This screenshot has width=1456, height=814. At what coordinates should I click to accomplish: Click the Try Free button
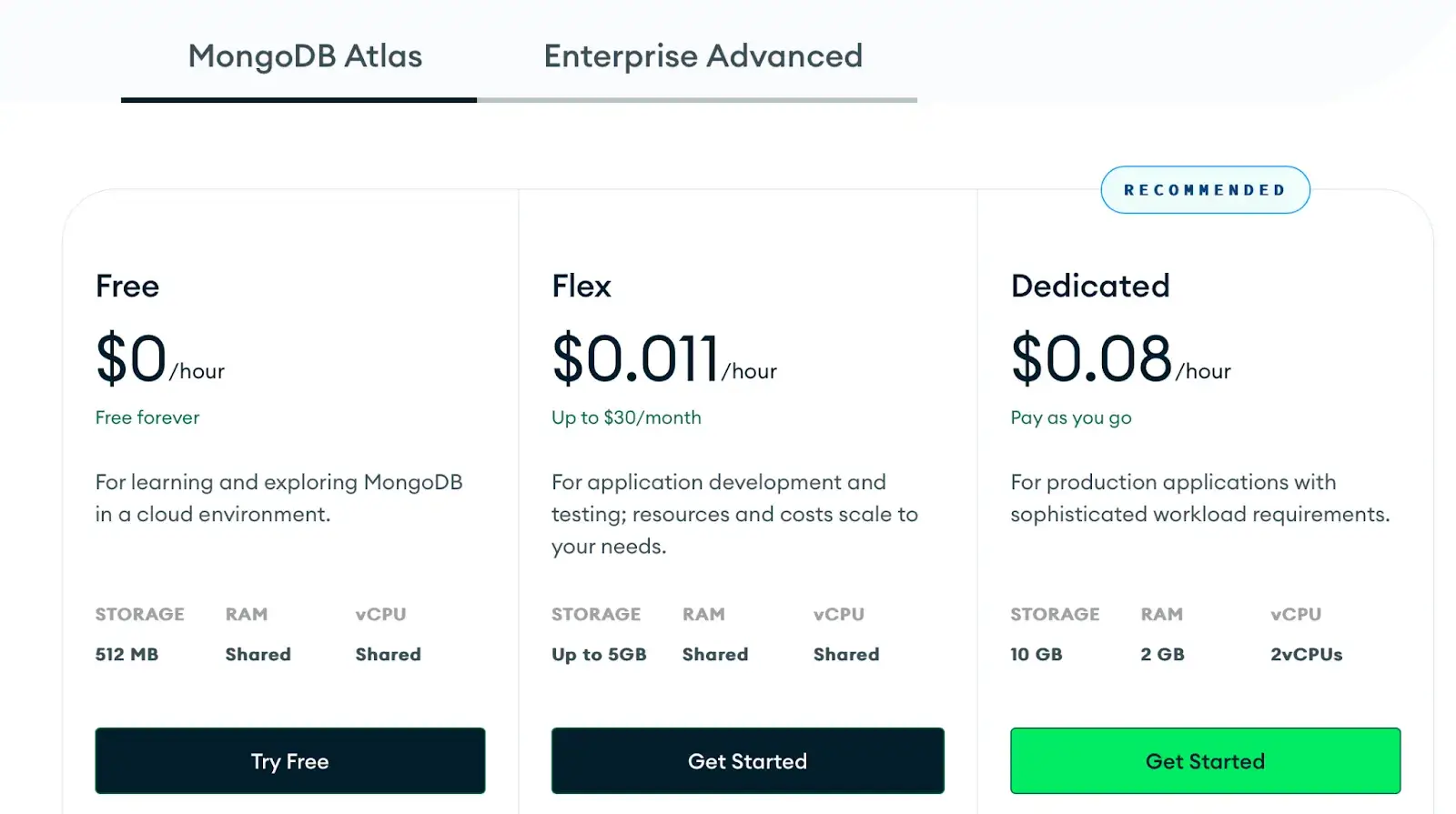point(289,760)
